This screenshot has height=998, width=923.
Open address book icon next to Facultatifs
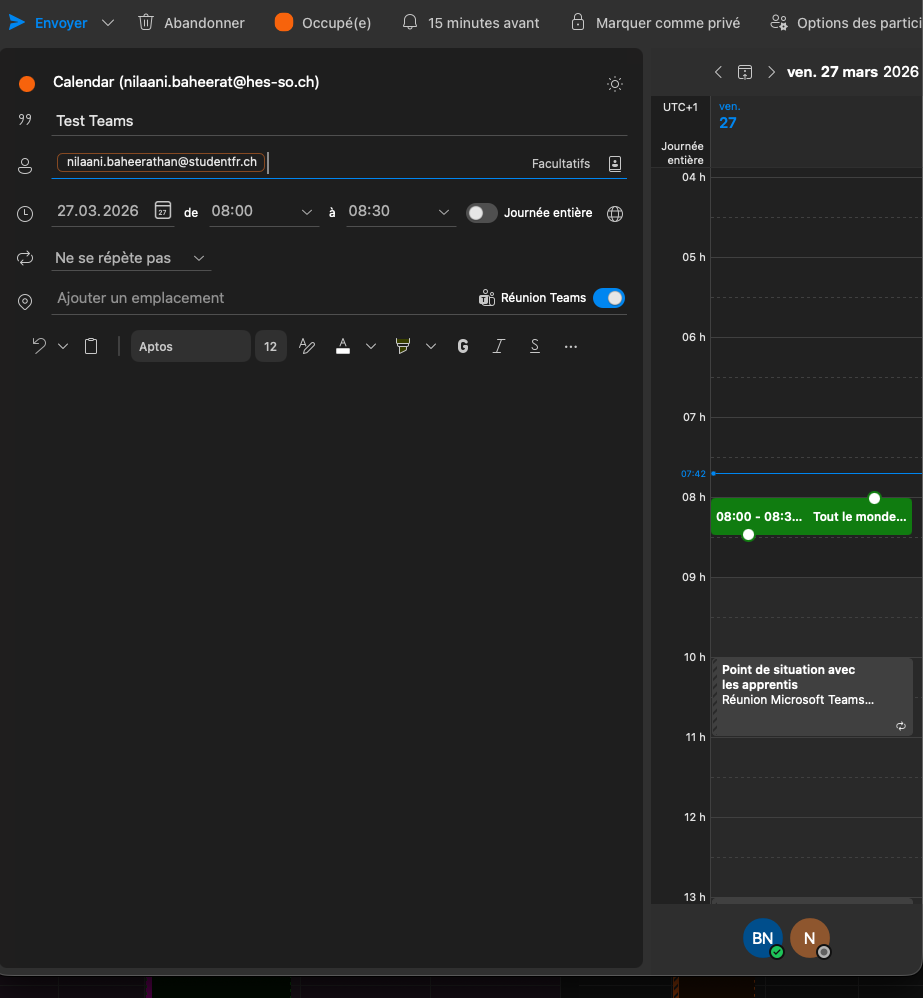click(615, 164)
